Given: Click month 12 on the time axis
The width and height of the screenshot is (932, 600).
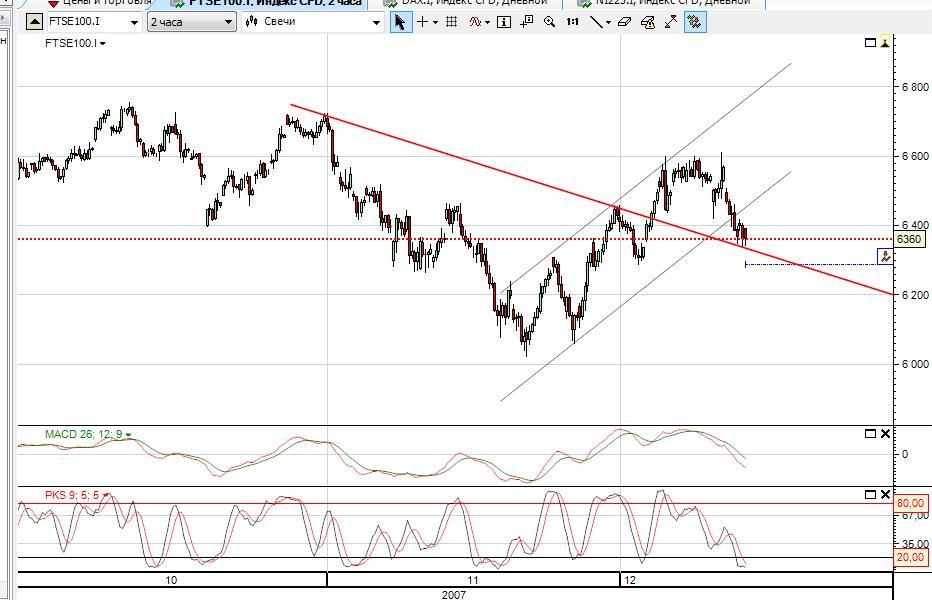Looking at the screenshot, I should coord(630,580).
